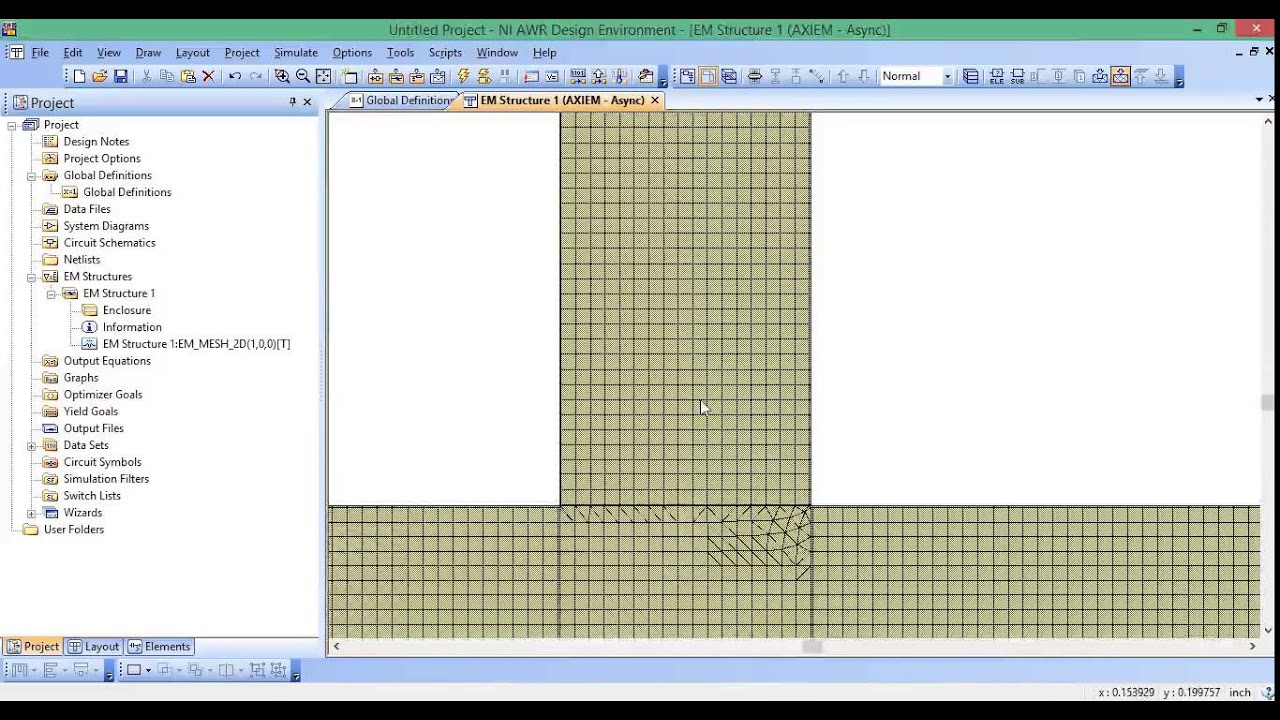1280x720 pixels.
Task: Open an existing project file
Action: pyautogui.click(x=100, y=76)
